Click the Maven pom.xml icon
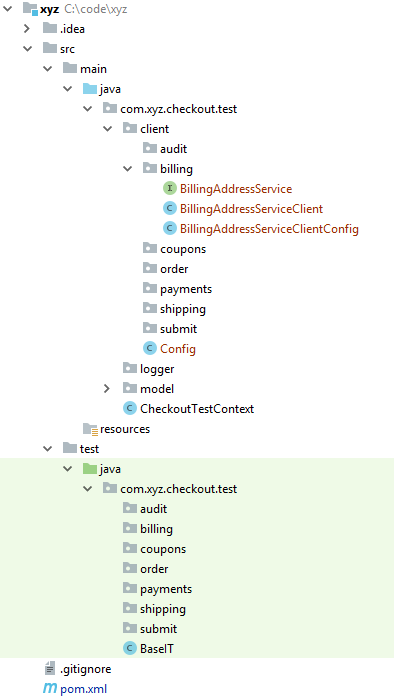Image resolution: width=394 pixels, height=699 pixels. point(50,689)
